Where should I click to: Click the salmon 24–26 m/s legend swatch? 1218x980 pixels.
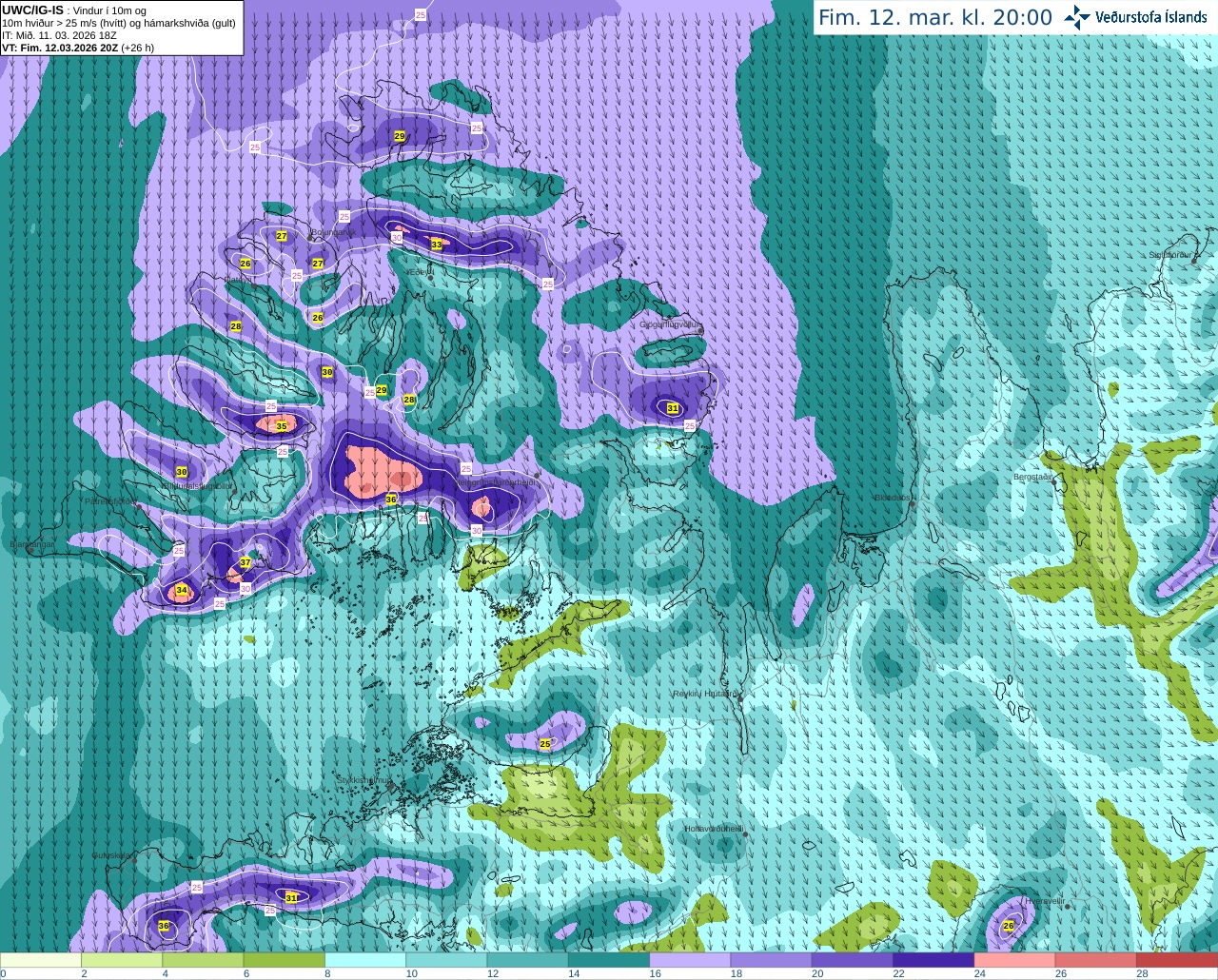click(x=1014, y=960)
